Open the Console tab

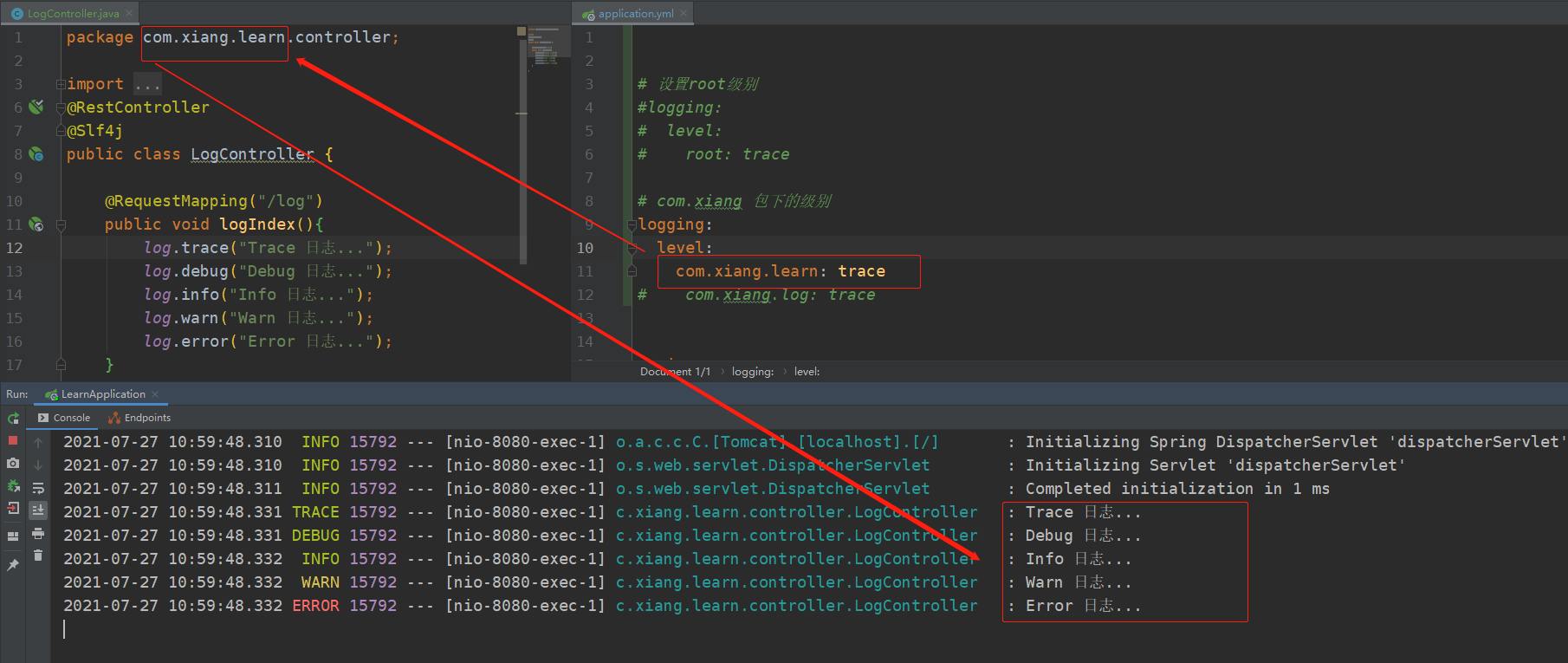(x=64, y=418)
